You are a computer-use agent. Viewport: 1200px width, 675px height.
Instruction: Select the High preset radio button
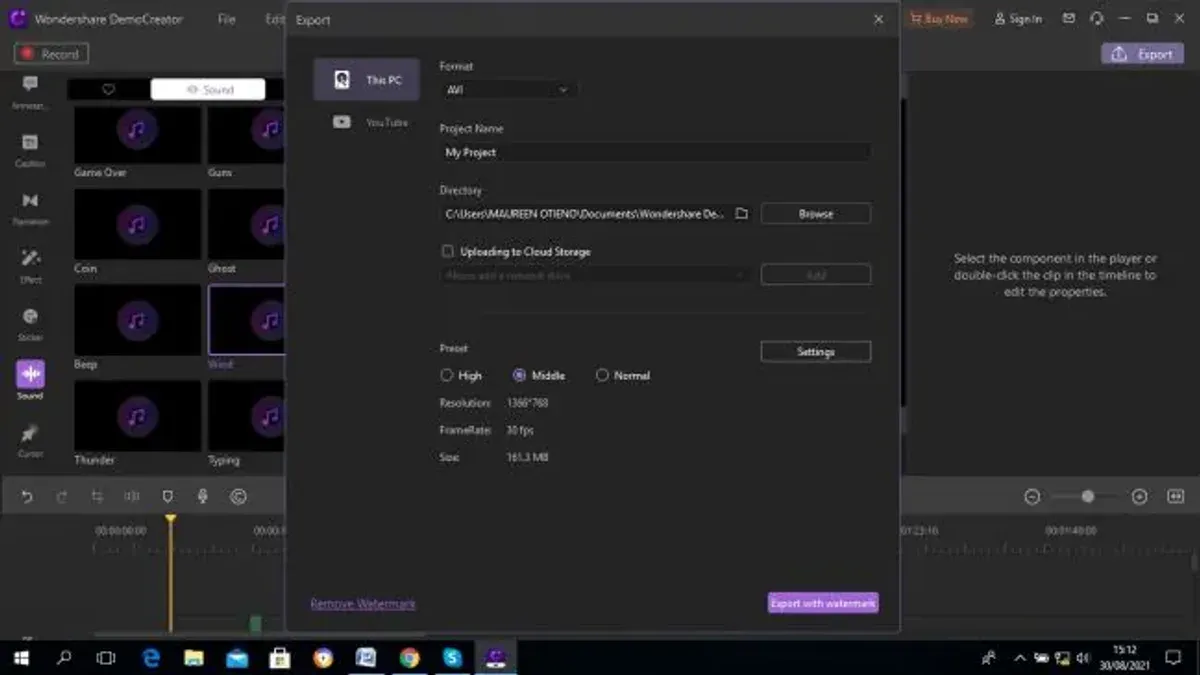447,375
